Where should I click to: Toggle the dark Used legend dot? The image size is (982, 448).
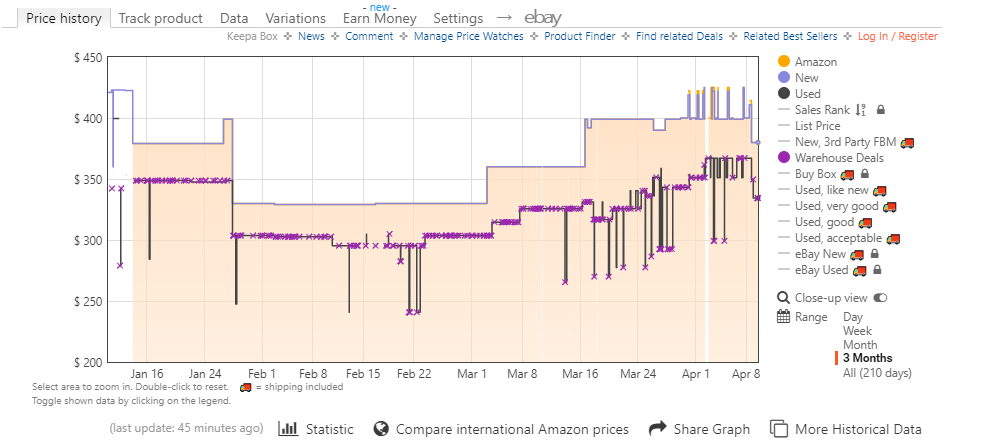coord(783,93)
